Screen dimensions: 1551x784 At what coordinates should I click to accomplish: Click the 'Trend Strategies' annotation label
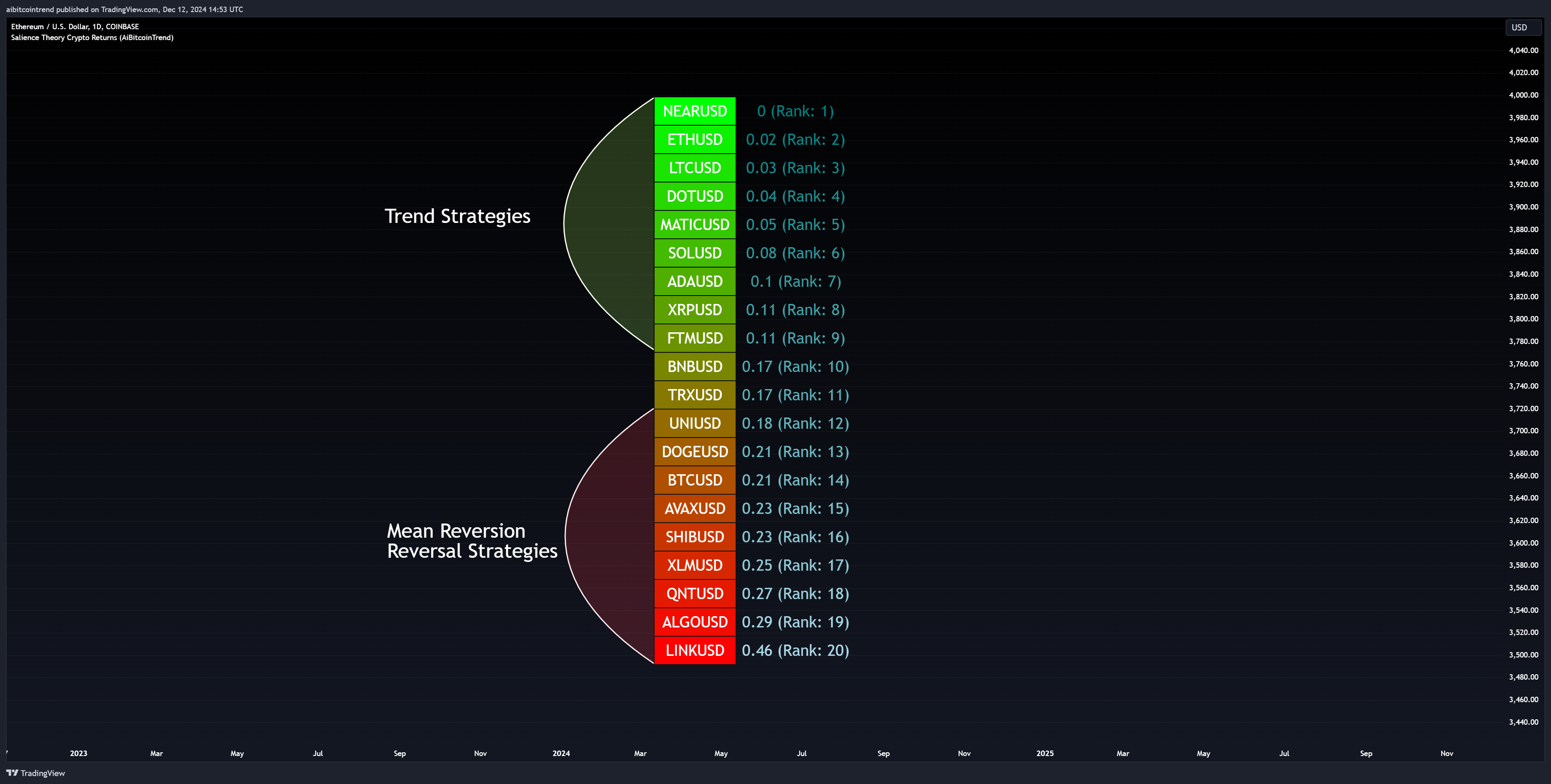point(457,216)
